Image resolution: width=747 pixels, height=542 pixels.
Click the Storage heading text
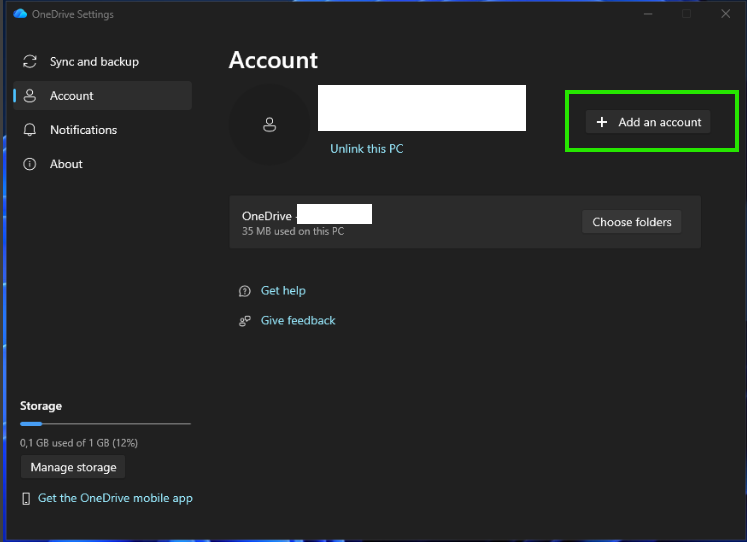coord(41,406)
